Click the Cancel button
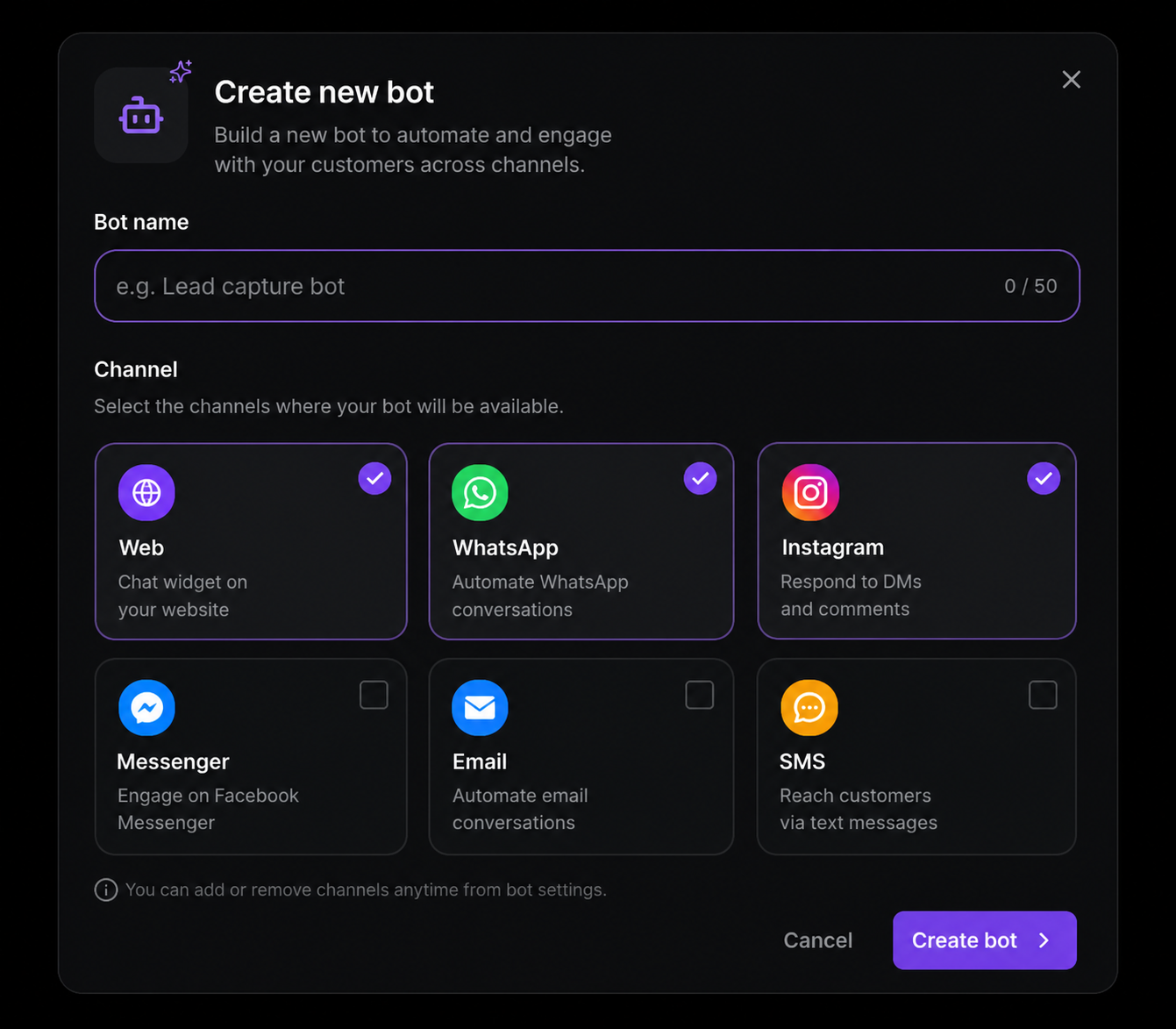Screen dimensions: 1176x1029 click(x=817, y=940)
